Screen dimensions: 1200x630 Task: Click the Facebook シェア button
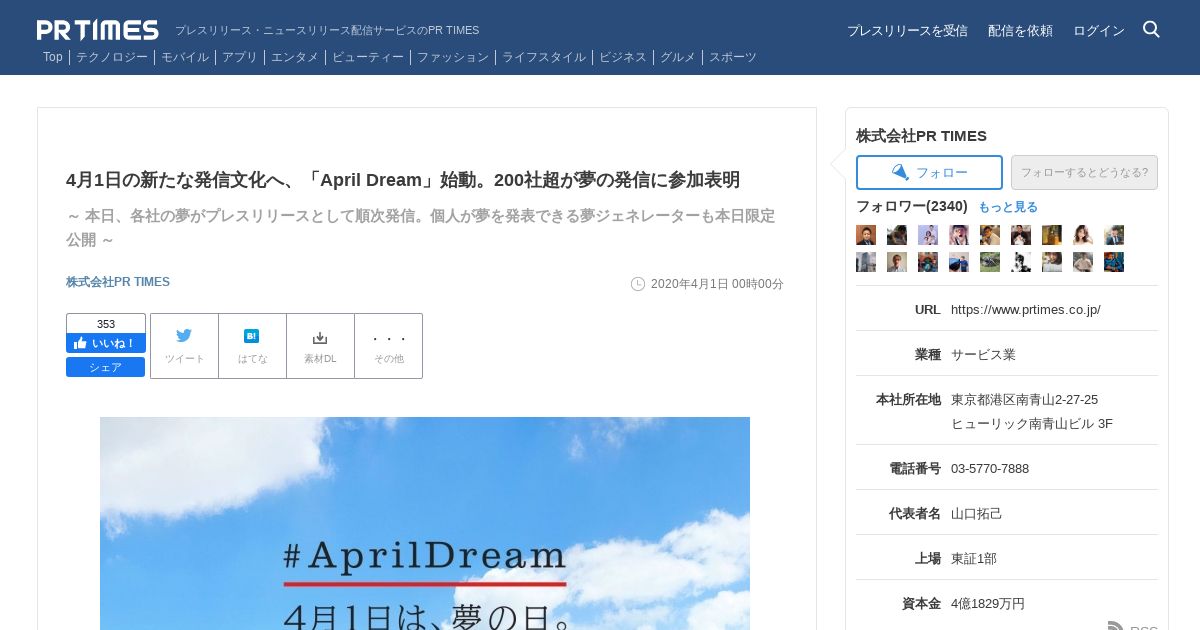106,367
